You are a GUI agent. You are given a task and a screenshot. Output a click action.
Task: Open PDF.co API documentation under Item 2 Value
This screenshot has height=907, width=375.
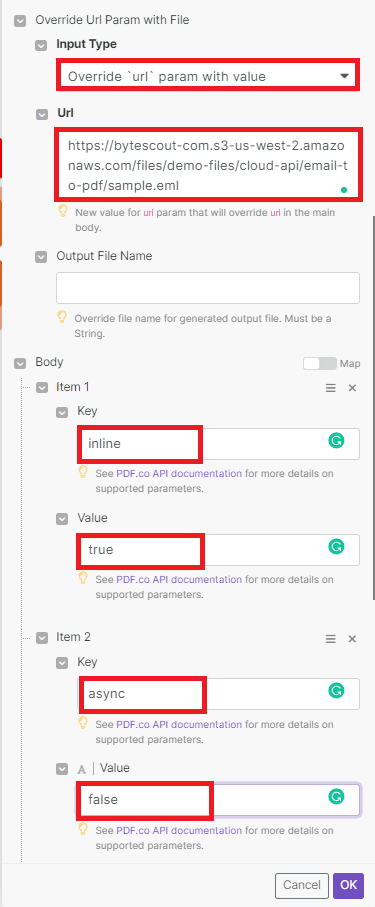click(179, 830)
